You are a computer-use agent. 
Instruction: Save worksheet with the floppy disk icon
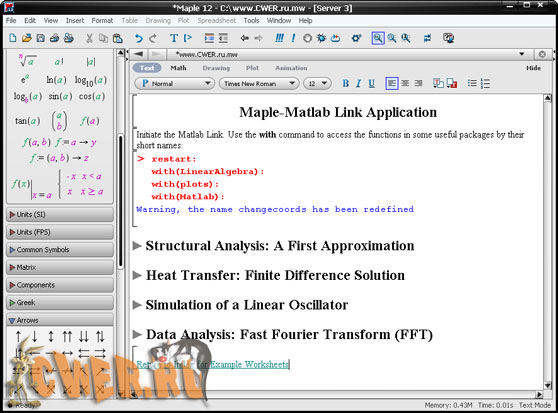pos(41,38)
